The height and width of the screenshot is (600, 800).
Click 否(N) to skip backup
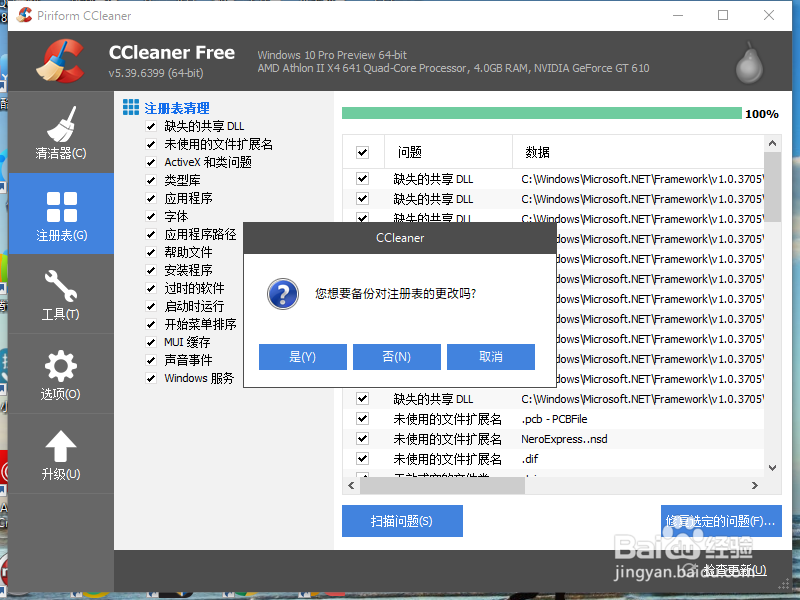coord(396,357)
